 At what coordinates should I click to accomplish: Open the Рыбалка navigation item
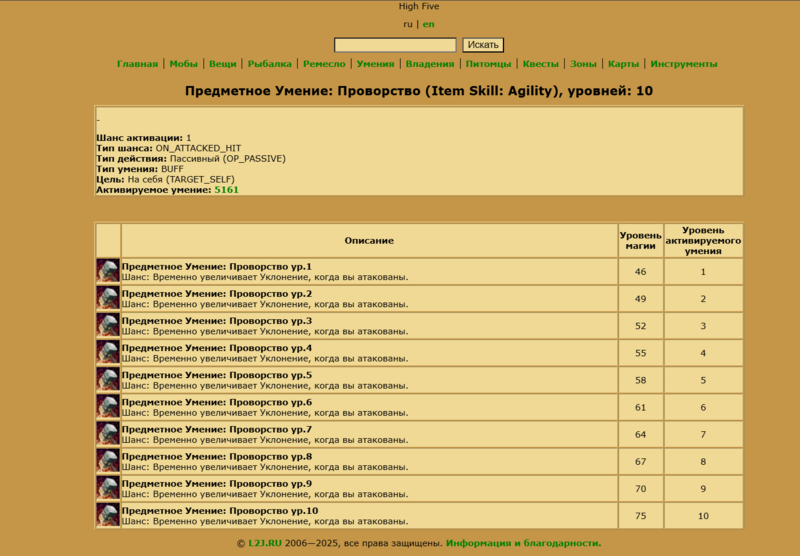[270, 64]
